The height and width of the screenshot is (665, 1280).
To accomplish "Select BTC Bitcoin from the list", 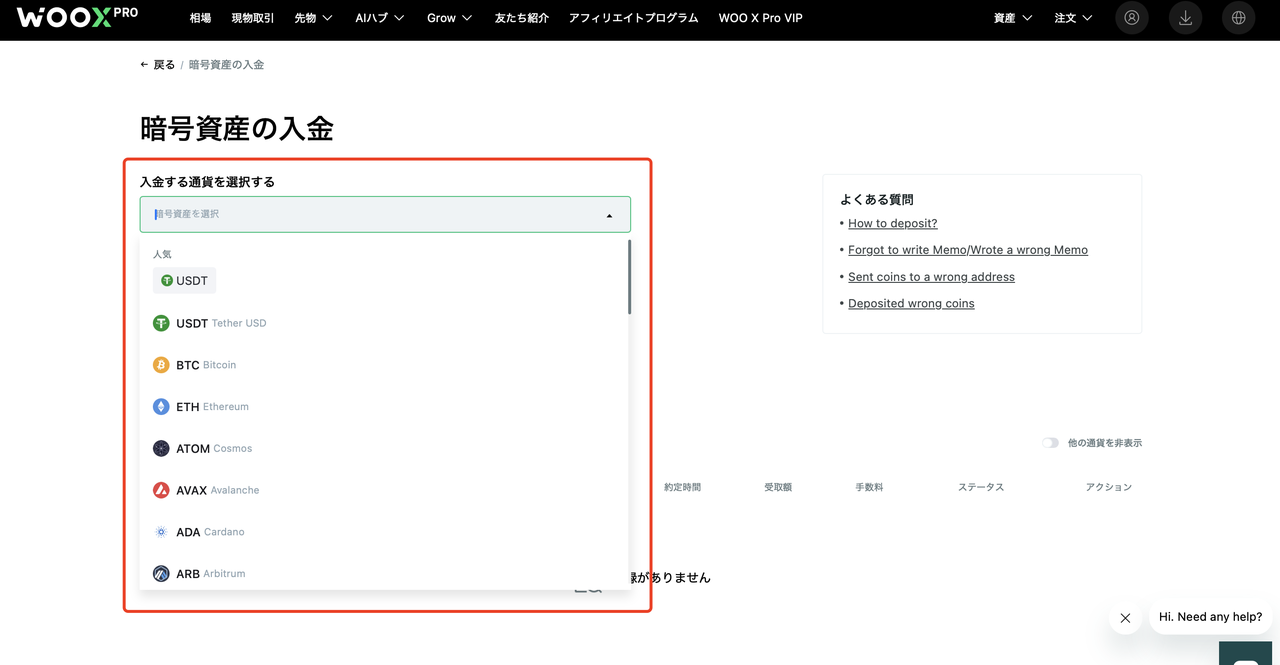I will coord(384,365).
